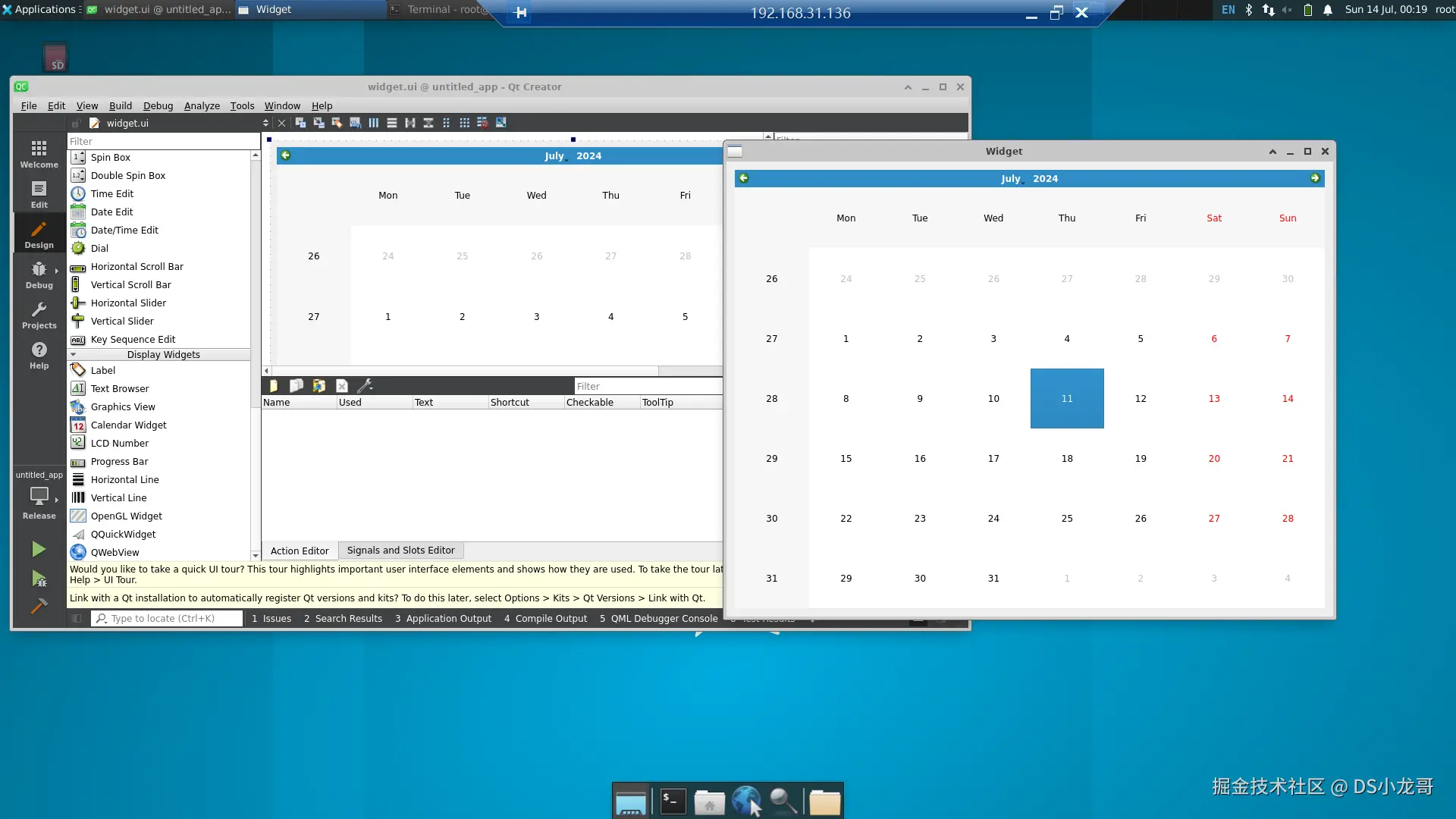Click the green Run button
Image resolution: width=1456 pixels, height=819 pixels.
[39, 549]
